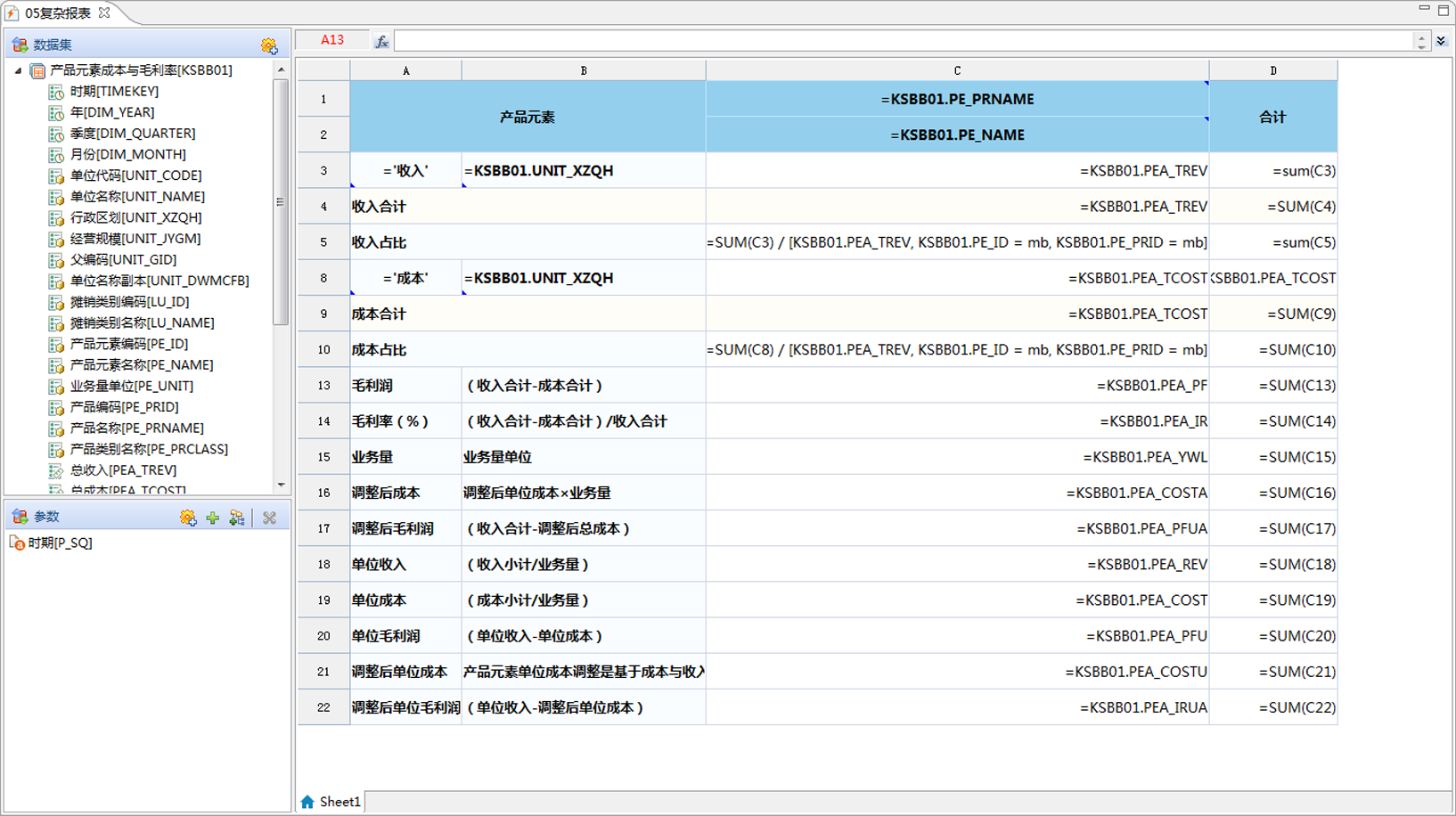The height and width of the screenshot is (816, 1456).
Task: Expand the formula bar with double-chevron
Action: click(1441, 41)
